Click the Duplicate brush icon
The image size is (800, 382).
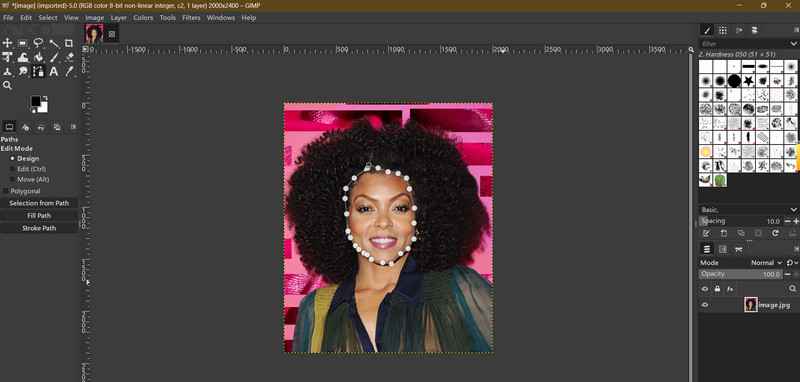741,233
